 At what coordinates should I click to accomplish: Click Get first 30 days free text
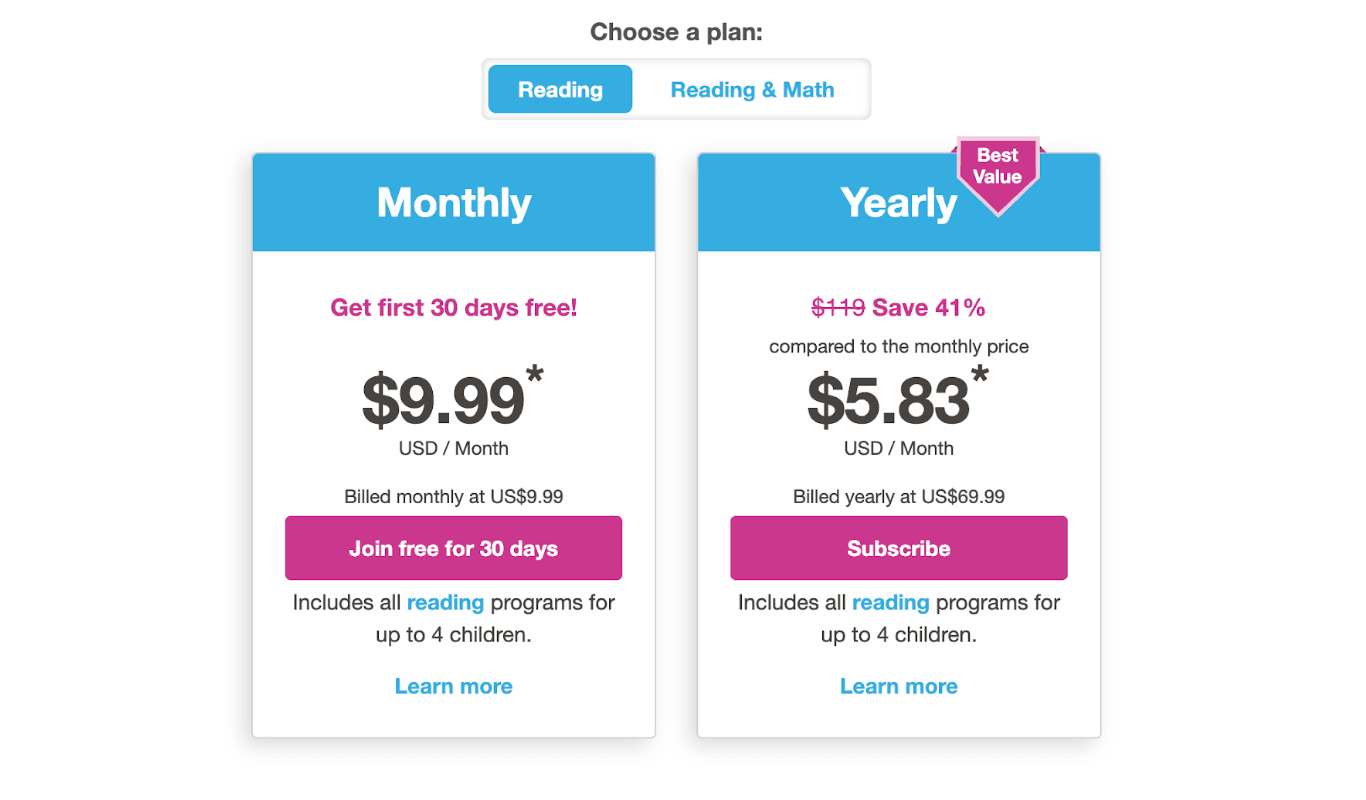click(453, 307)
